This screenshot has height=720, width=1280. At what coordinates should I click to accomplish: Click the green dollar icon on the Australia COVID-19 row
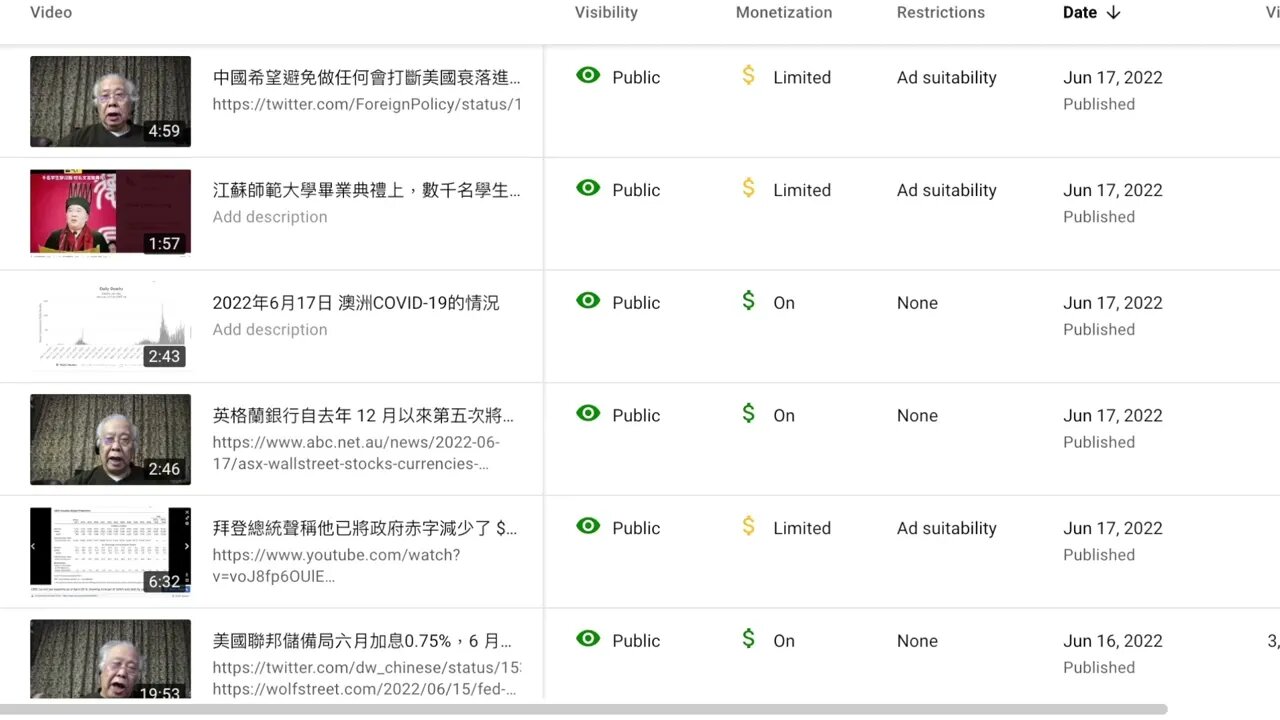click(x=748, y=301)
